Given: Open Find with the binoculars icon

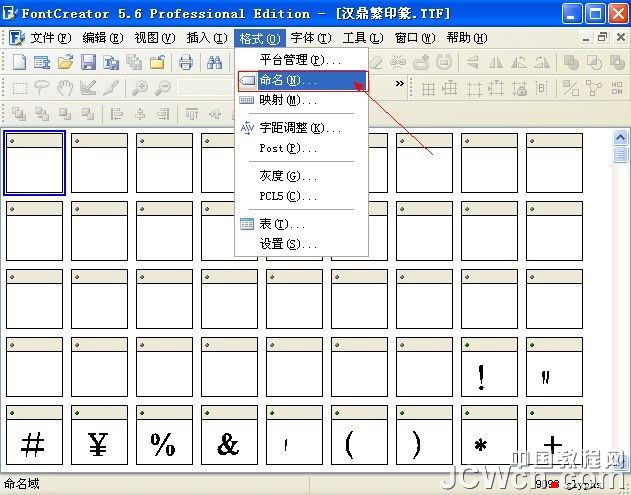Looking at the screenshot, I should (214, 62).
